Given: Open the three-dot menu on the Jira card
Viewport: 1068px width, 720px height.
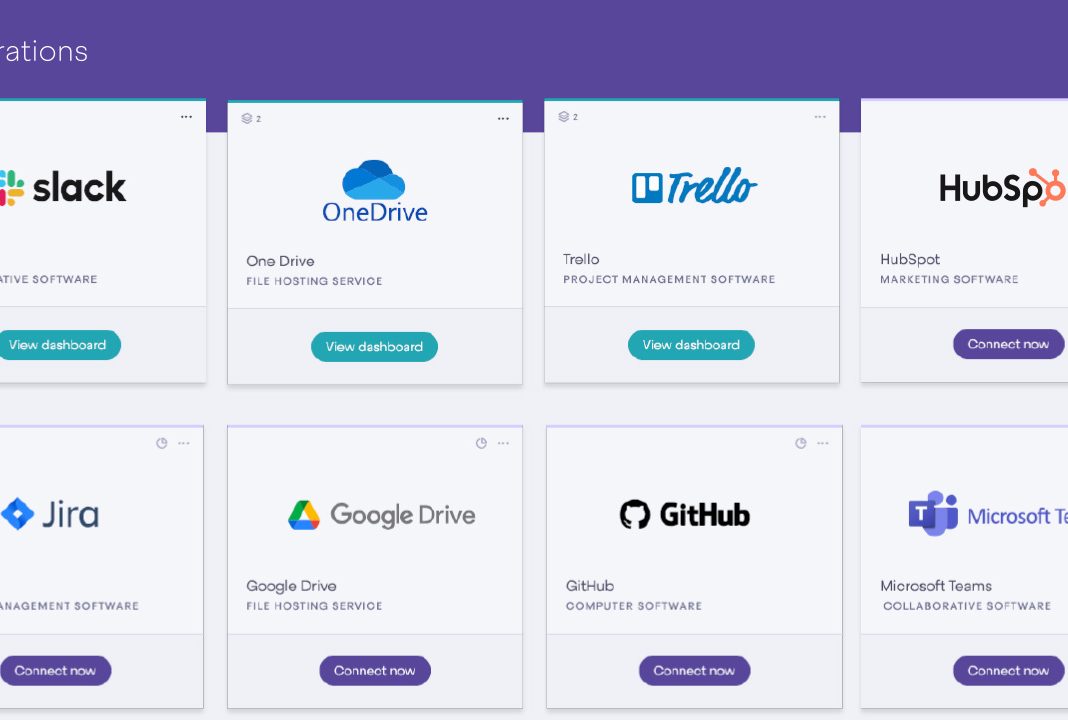Looking at the screenshot, I should 184,443.
